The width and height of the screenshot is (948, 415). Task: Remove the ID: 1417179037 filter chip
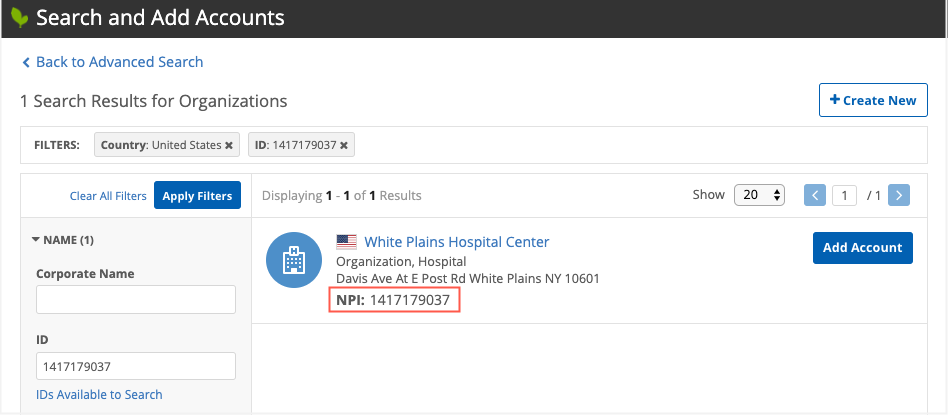click(344, 145)
